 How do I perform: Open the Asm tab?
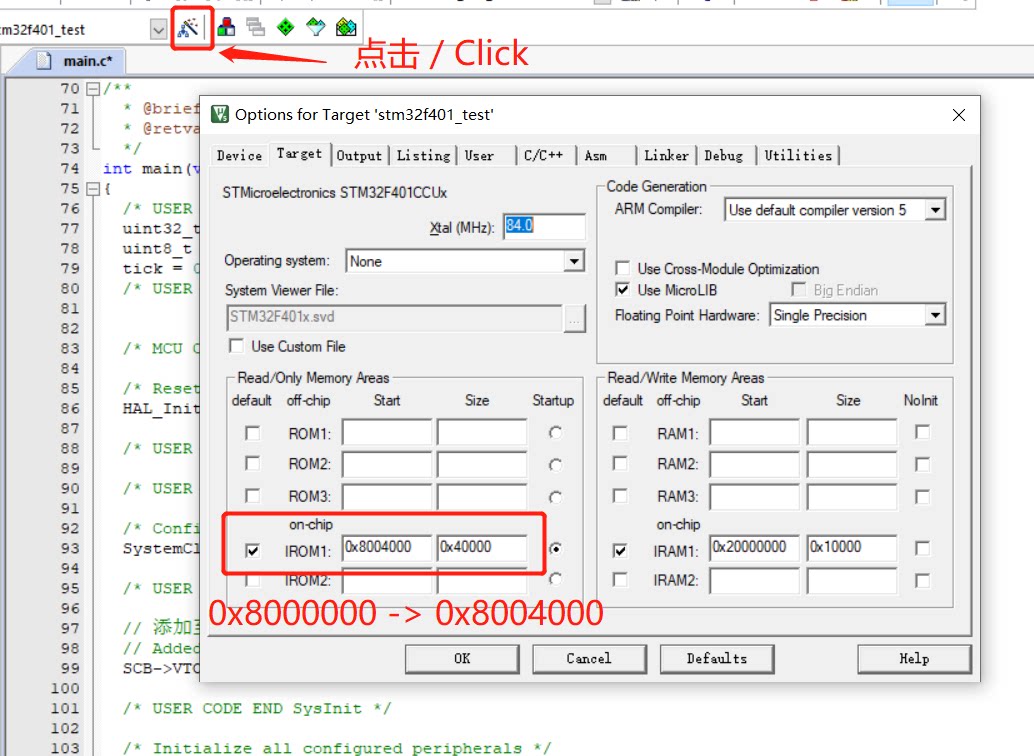click(595, 156)
